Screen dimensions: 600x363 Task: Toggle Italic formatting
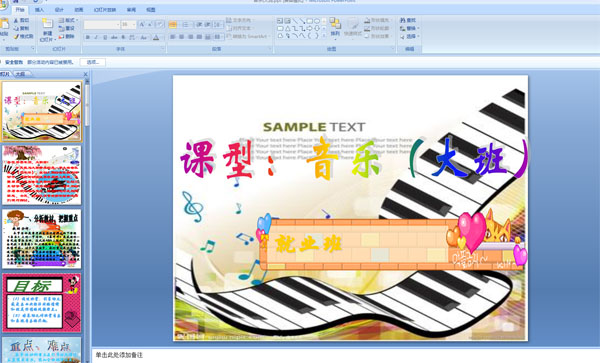(96, 37)
